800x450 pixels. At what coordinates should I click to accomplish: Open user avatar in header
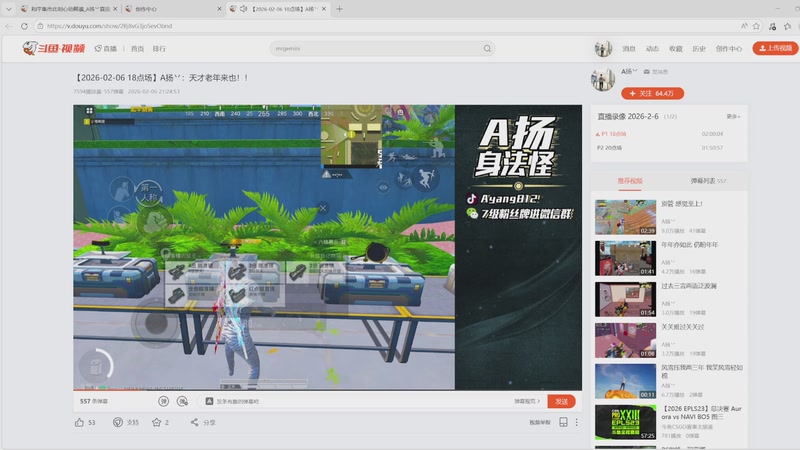click(x=603, y=48)
